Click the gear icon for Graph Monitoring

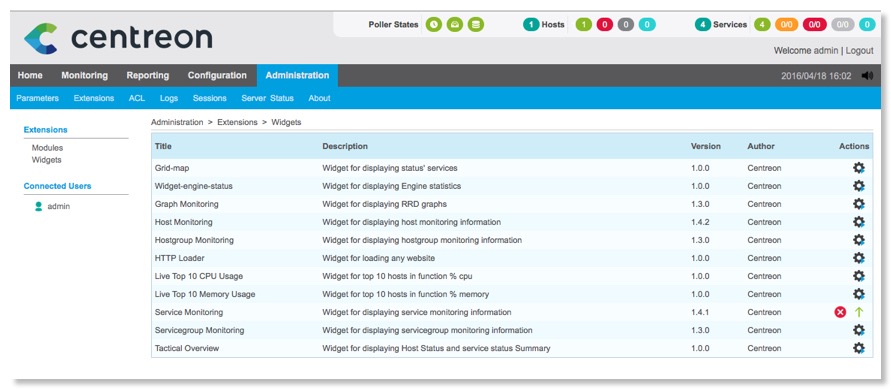point(859,204)
